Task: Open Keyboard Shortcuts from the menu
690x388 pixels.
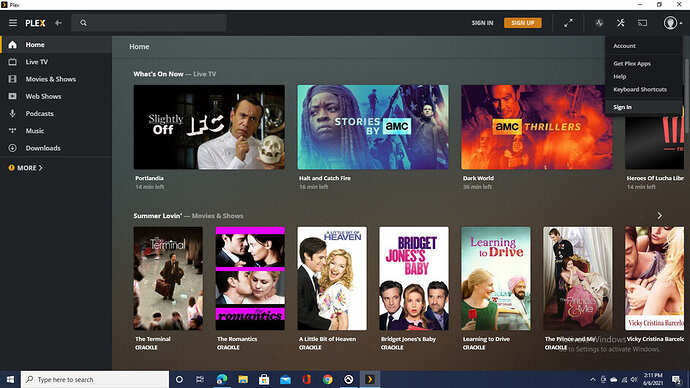Action: pos(640,89)
